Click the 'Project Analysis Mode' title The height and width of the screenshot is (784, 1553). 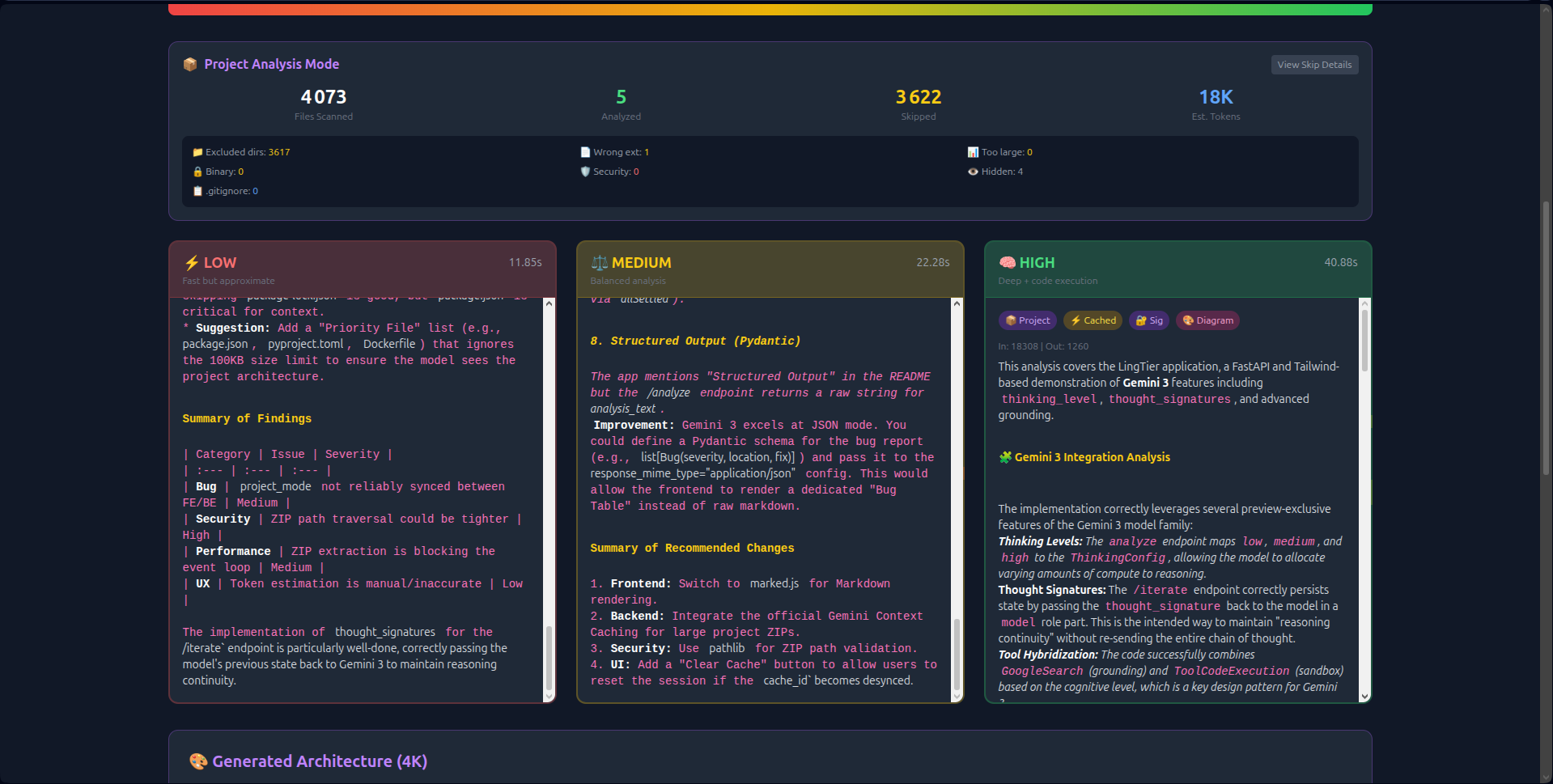click(x=272, y=64)
